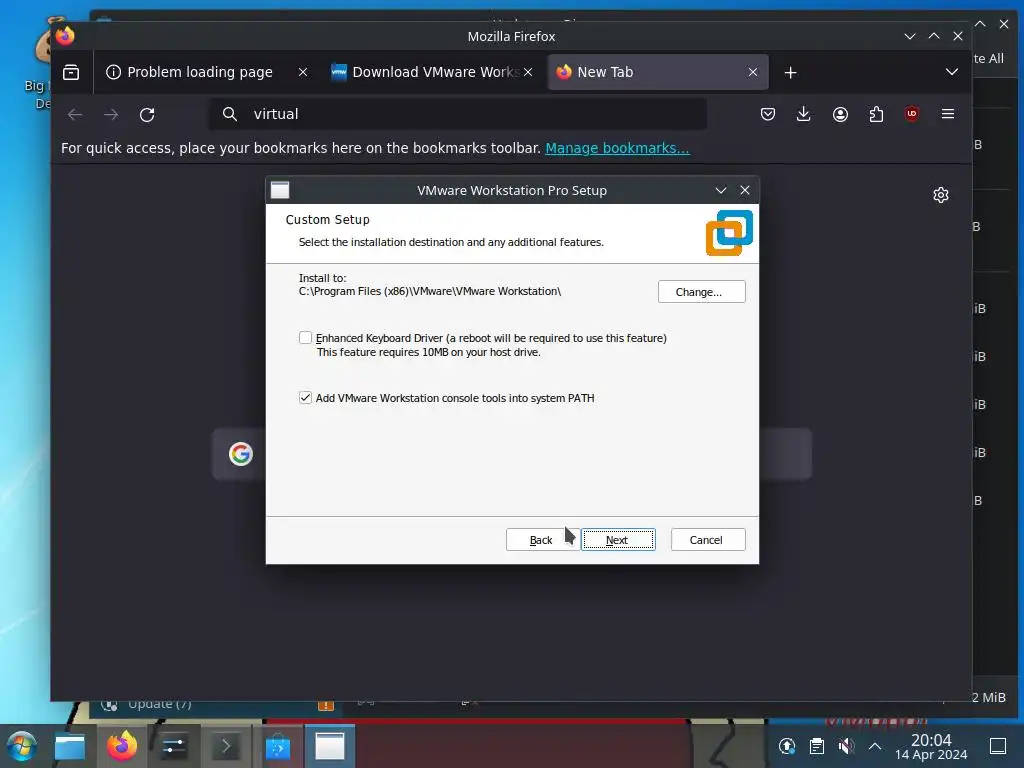Expand hidden system tray icons arrow
This screenshot has width=1024, height=768.
(x=875, y=746)
